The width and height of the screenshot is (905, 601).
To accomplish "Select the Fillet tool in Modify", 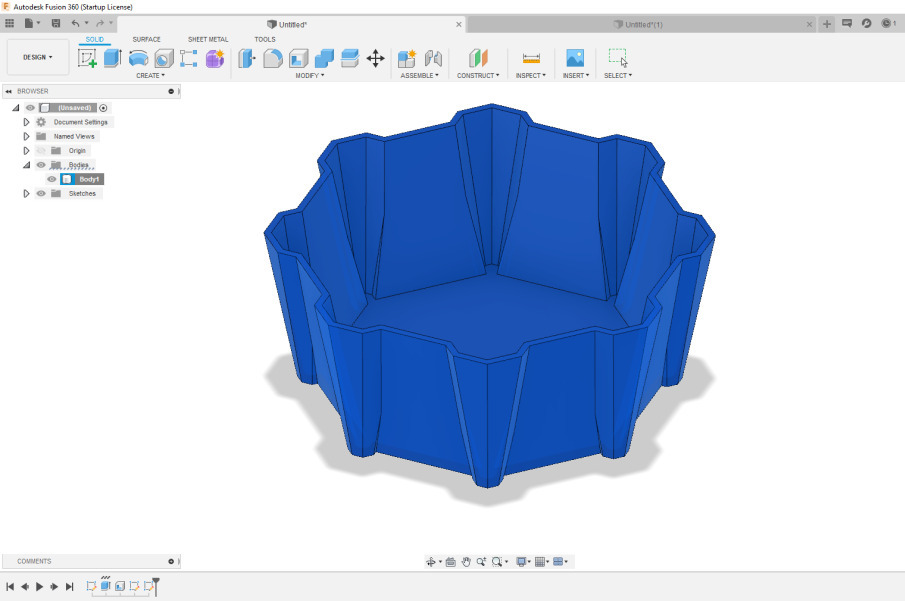I will (272, 58).
